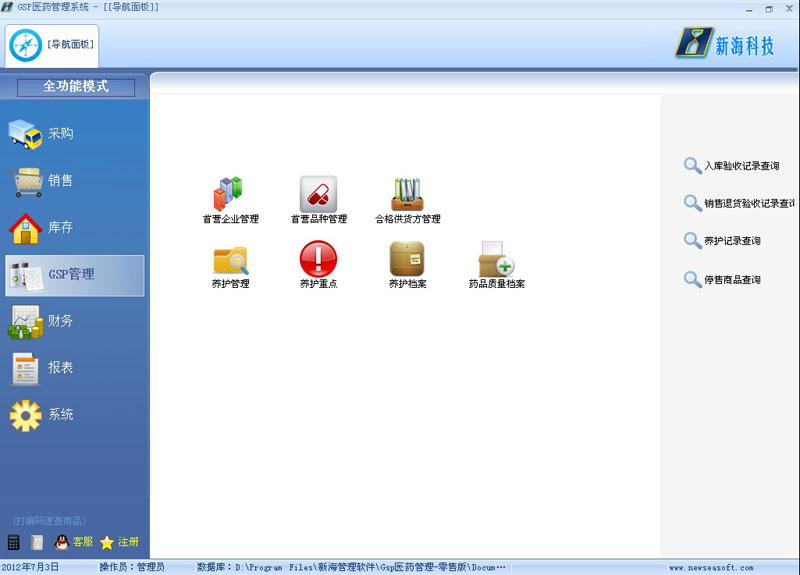Click the 2012年7月3日 date in status bar
This screenshot has height=575, width=800.
pos(30,567)
